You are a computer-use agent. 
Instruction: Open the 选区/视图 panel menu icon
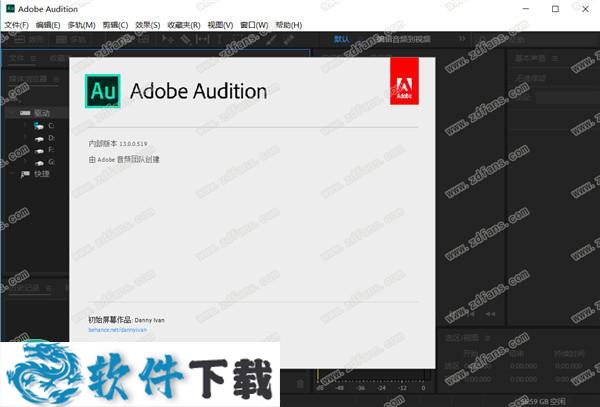click(x=488, y=338)
